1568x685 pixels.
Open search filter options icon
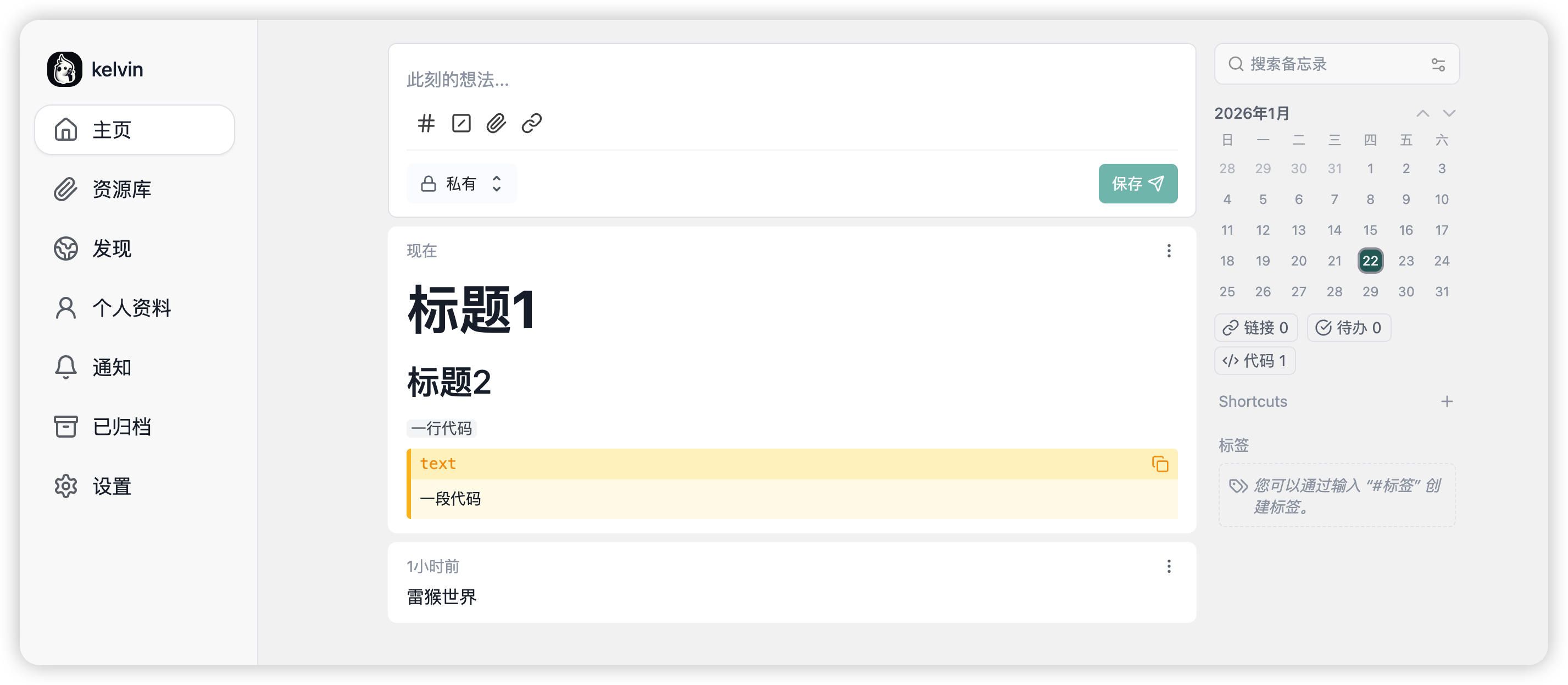pyautogui.click(x=1438, y=64)
